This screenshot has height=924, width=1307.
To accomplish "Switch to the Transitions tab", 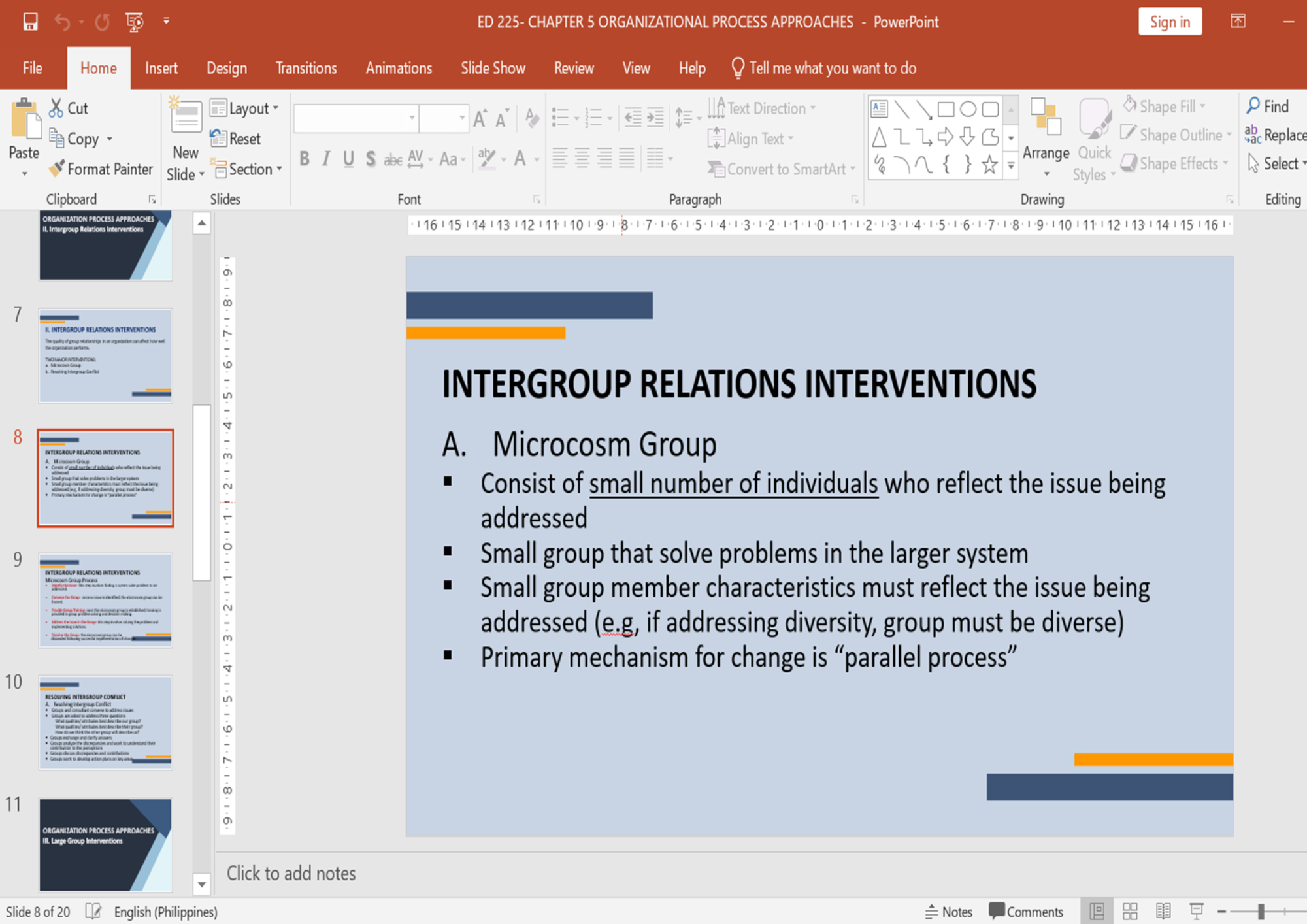I will pos(306,68).
